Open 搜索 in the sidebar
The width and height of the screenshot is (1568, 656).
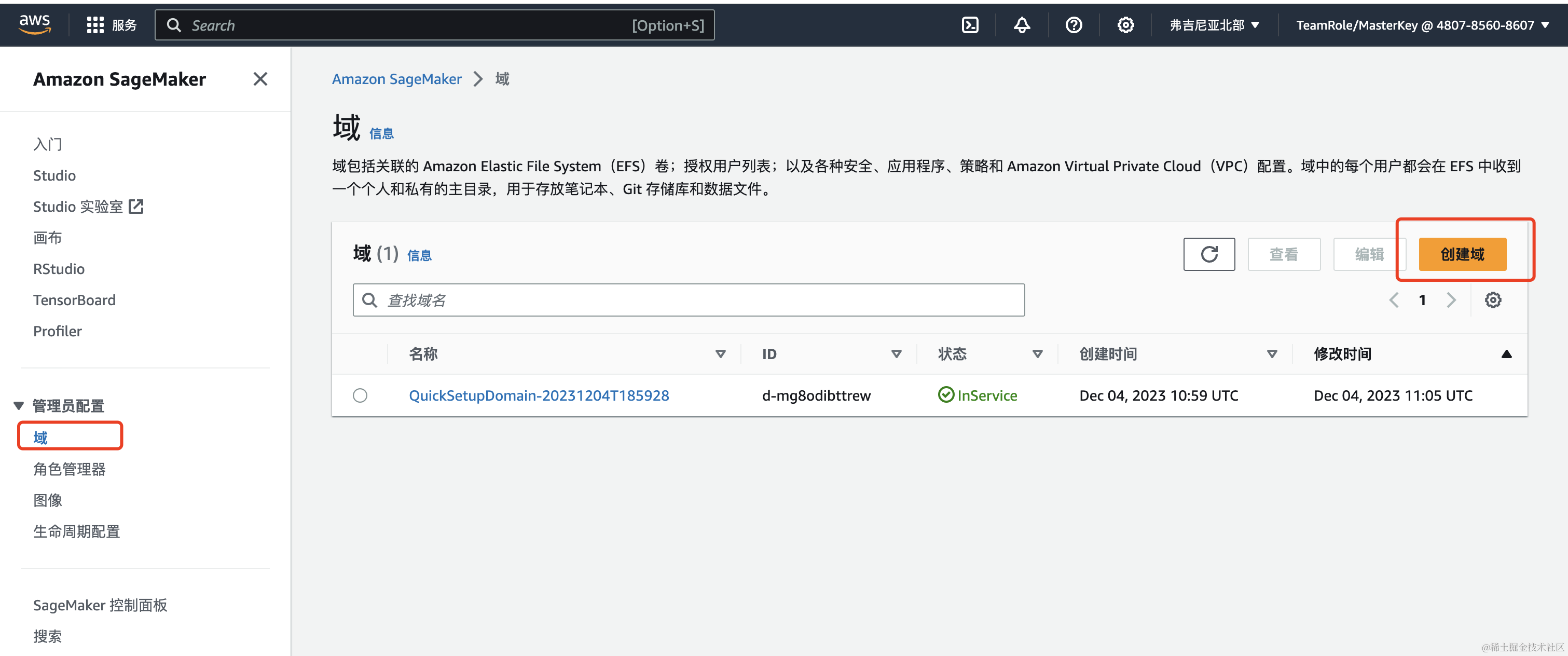click(x=48, y=636)
